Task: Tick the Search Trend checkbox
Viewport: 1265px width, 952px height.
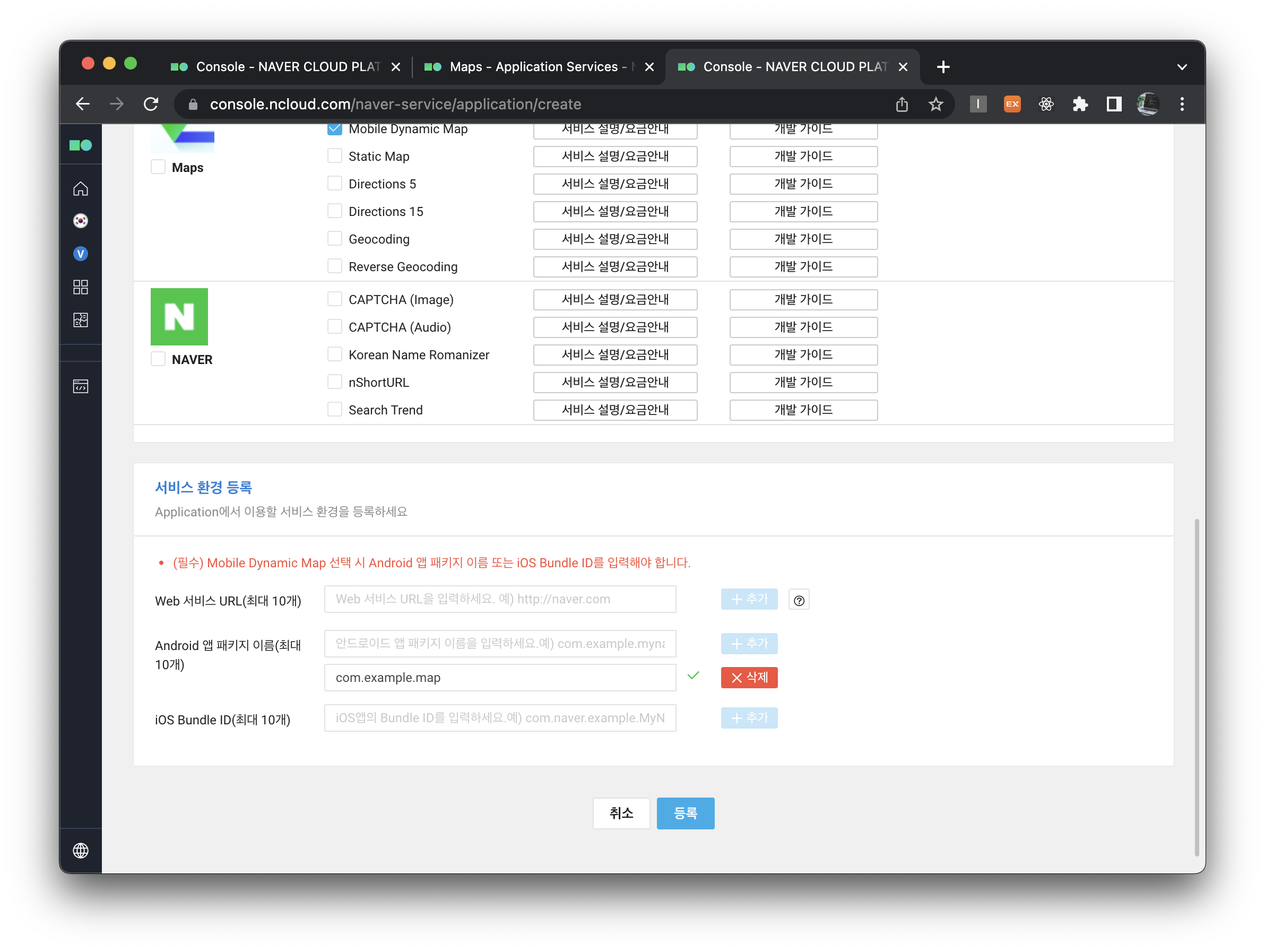Action: pos(334,409)
